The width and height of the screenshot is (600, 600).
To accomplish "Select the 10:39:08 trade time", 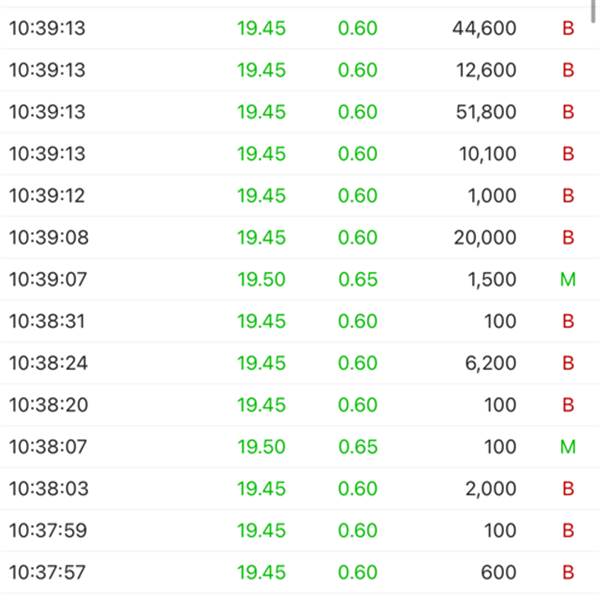I will 47,238.
